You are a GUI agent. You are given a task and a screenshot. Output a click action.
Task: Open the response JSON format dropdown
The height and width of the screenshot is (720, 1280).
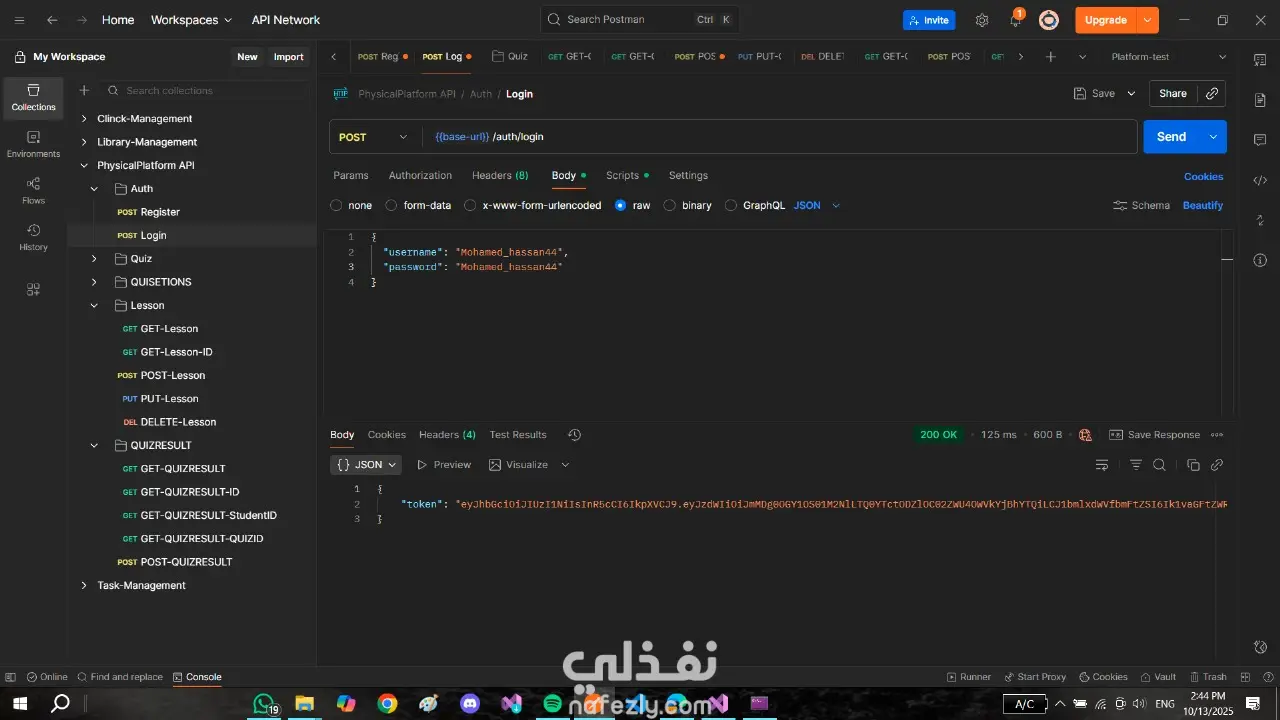point(366,465)
